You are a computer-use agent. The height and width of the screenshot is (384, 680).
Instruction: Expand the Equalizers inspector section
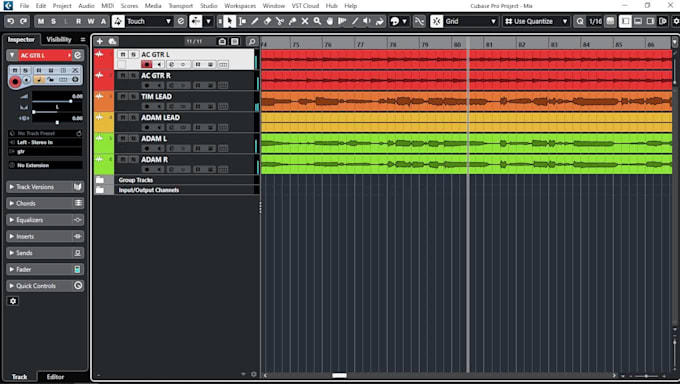pos(45,220)
